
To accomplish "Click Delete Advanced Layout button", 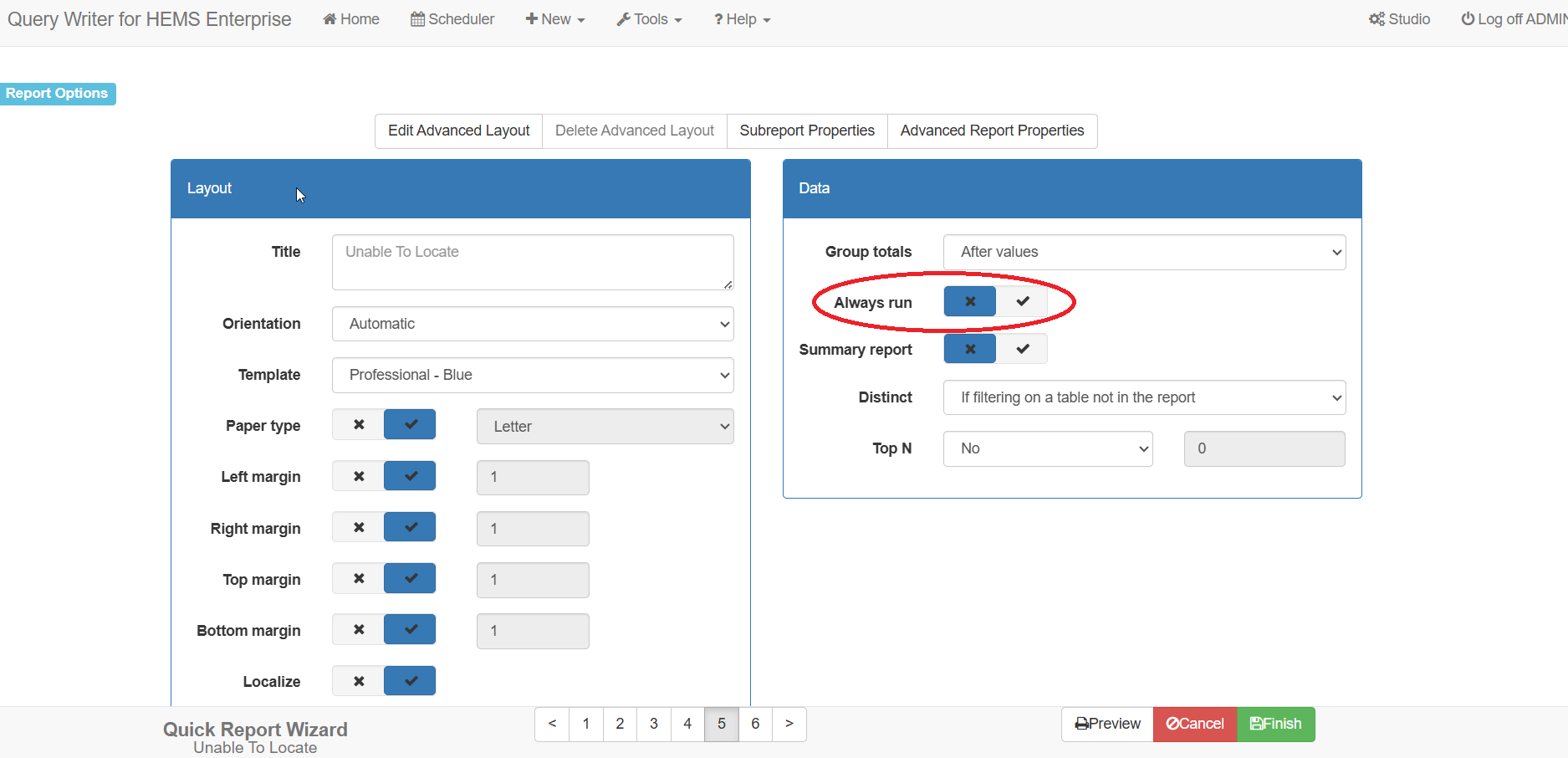I will (635, 131).
